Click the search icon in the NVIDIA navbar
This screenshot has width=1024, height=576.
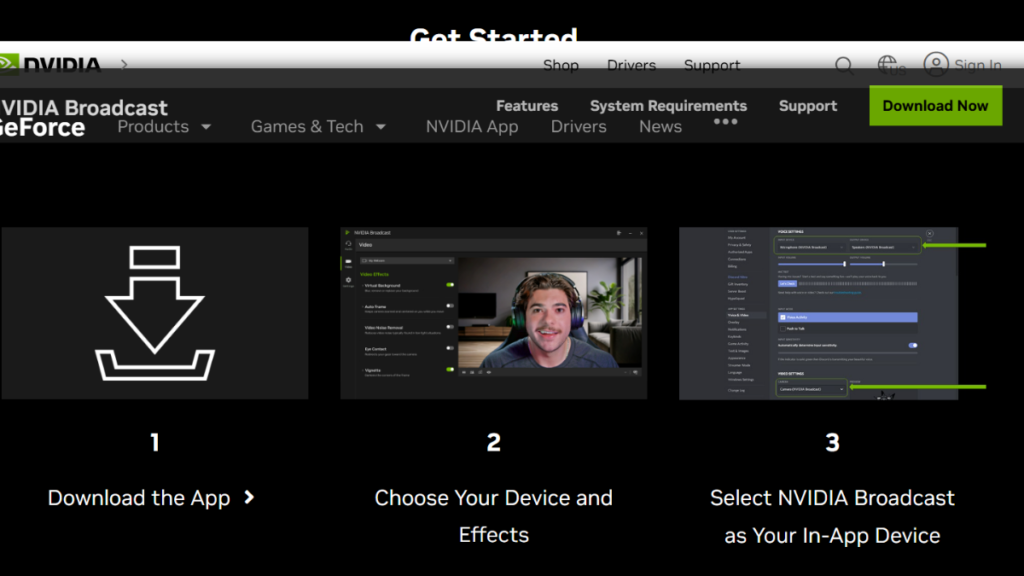click(844, 65)
